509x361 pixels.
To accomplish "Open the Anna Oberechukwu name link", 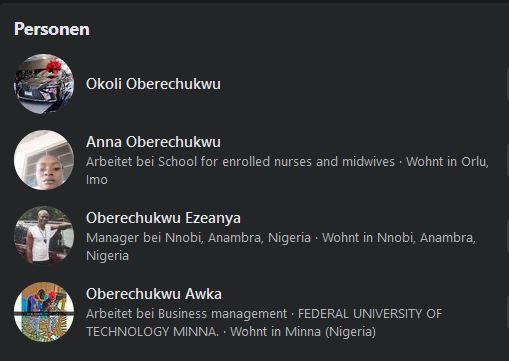I will click(153, 142).
